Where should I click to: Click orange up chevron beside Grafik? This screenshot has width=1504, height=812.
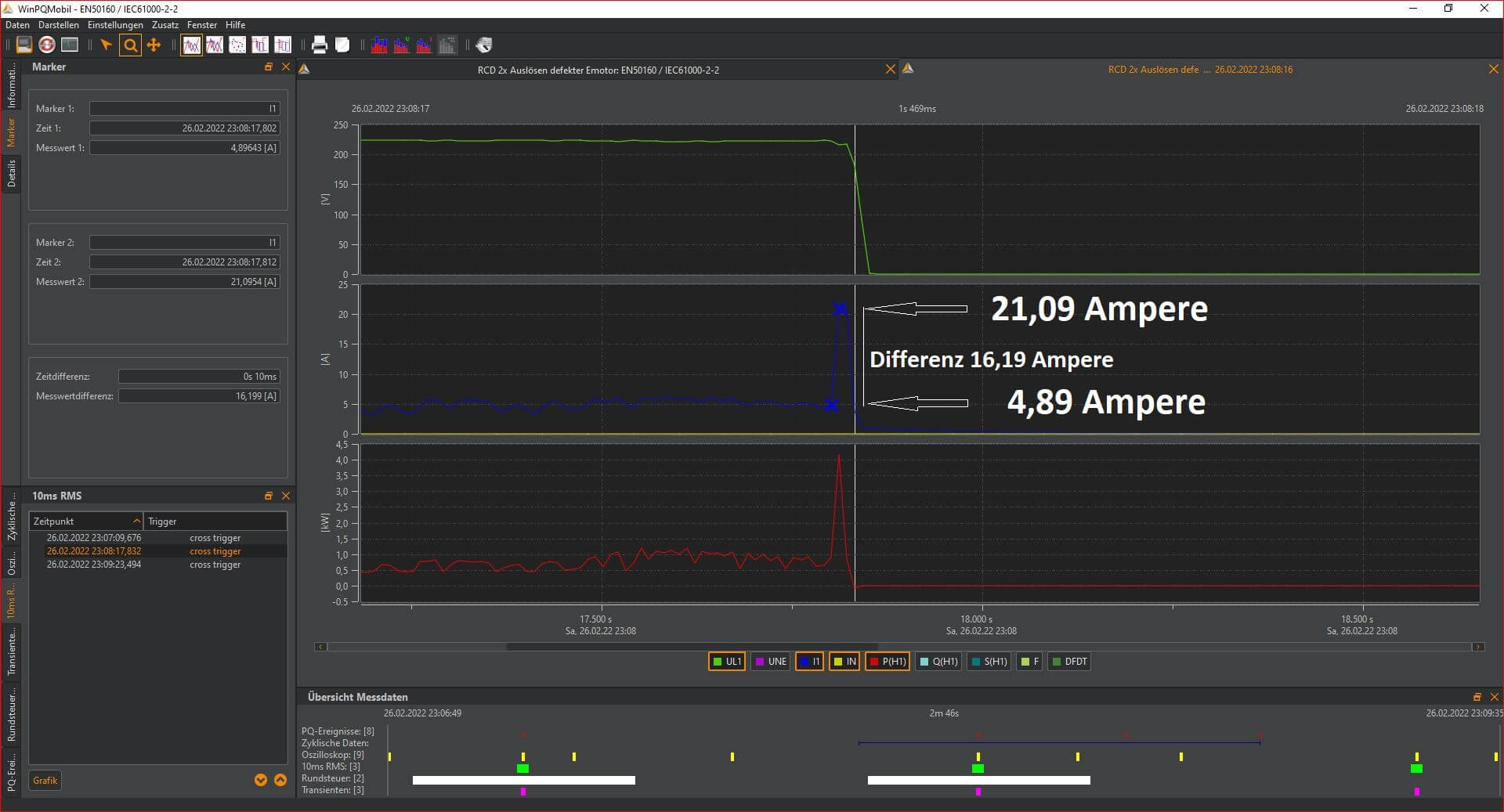280,781
